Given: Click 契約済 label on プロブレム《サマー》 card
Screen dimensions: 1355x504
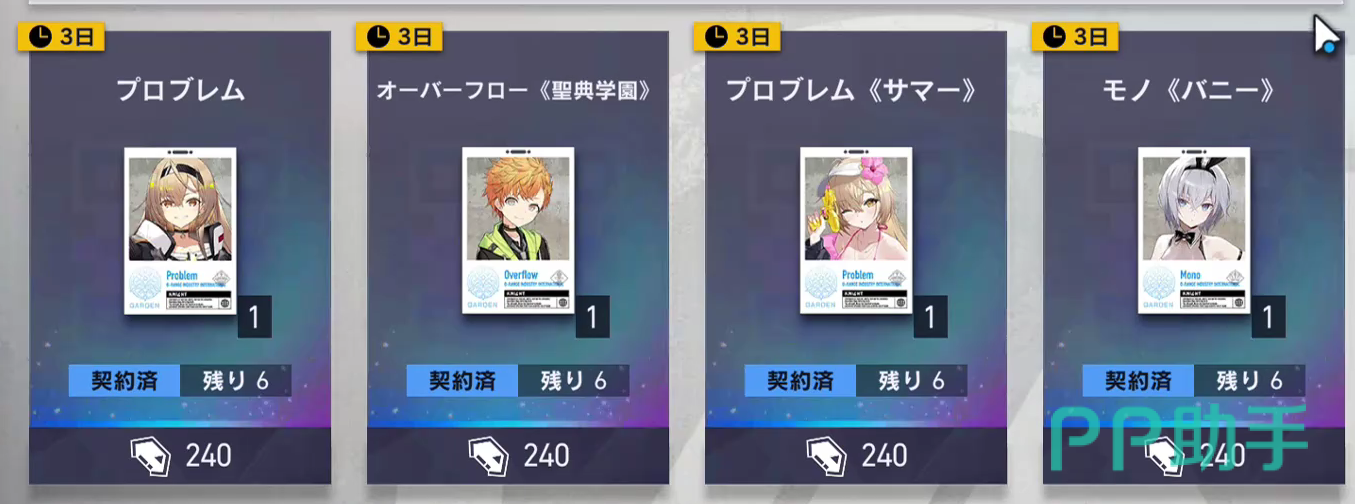Looking at the screenshot, I should [x=801, y=381].
